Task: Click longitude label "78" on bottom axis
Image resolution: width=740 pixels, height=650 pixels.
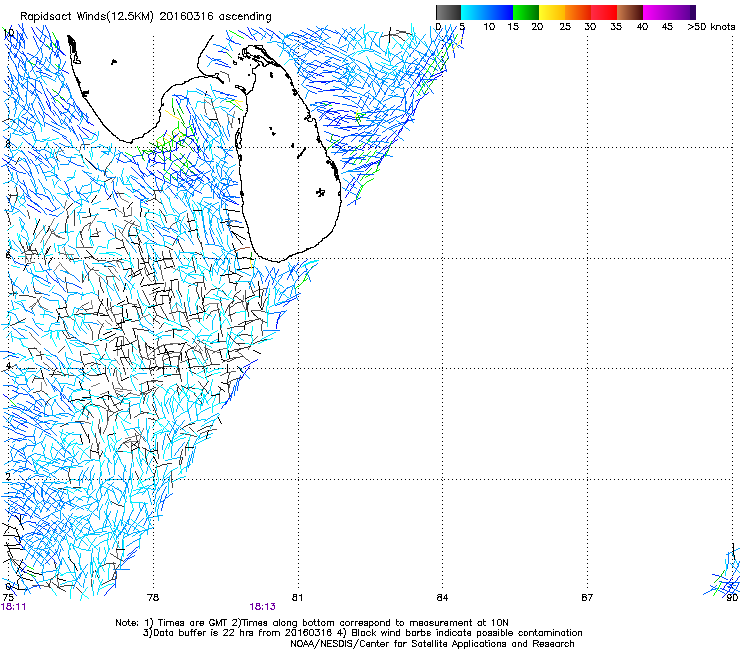Action: click(x=153, y=598)
